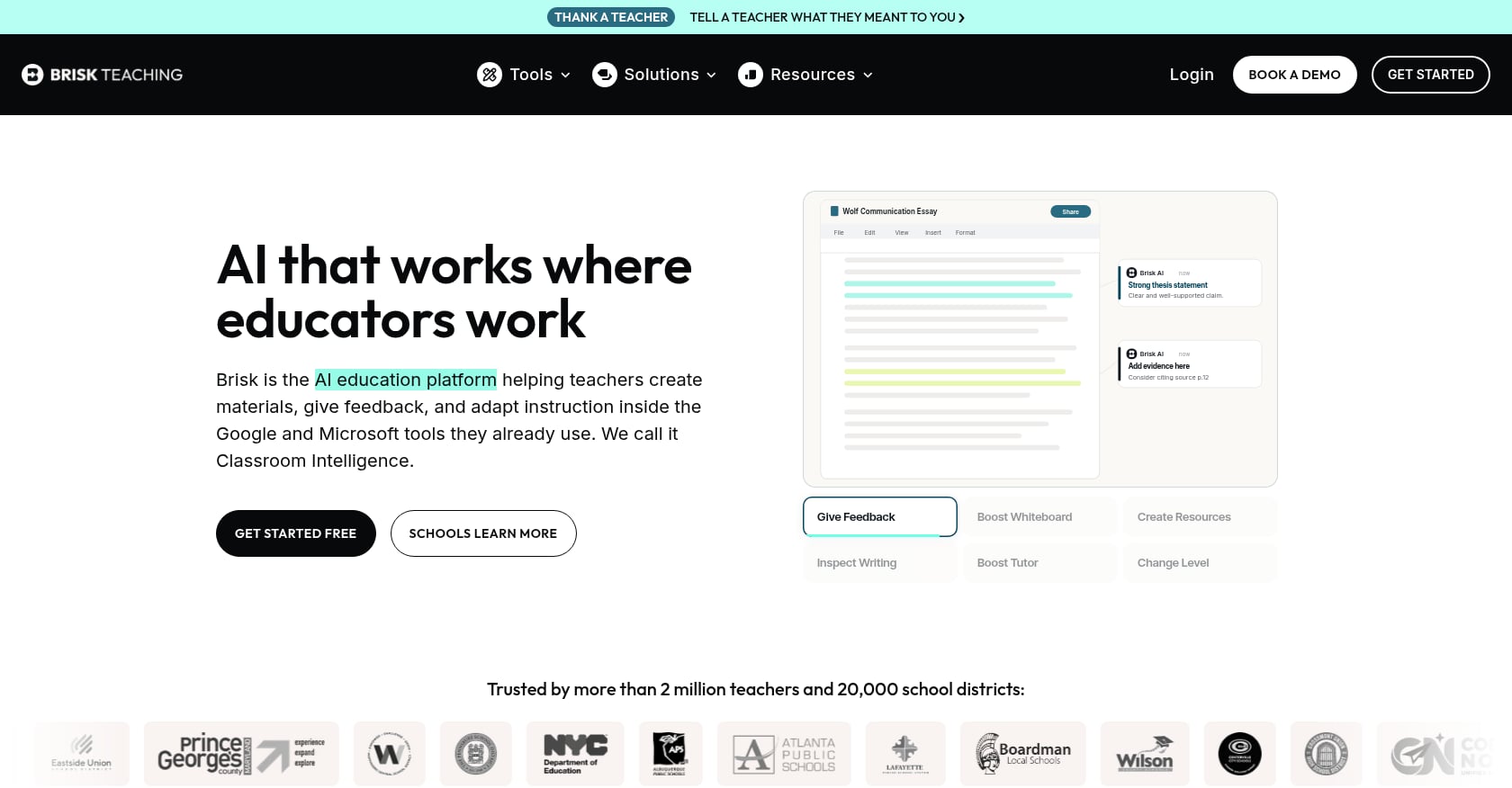The height and width of the screenshot is (788, 1512).
Task: Click the Strong thesis statement comment
Action: tap(1190, 283)
